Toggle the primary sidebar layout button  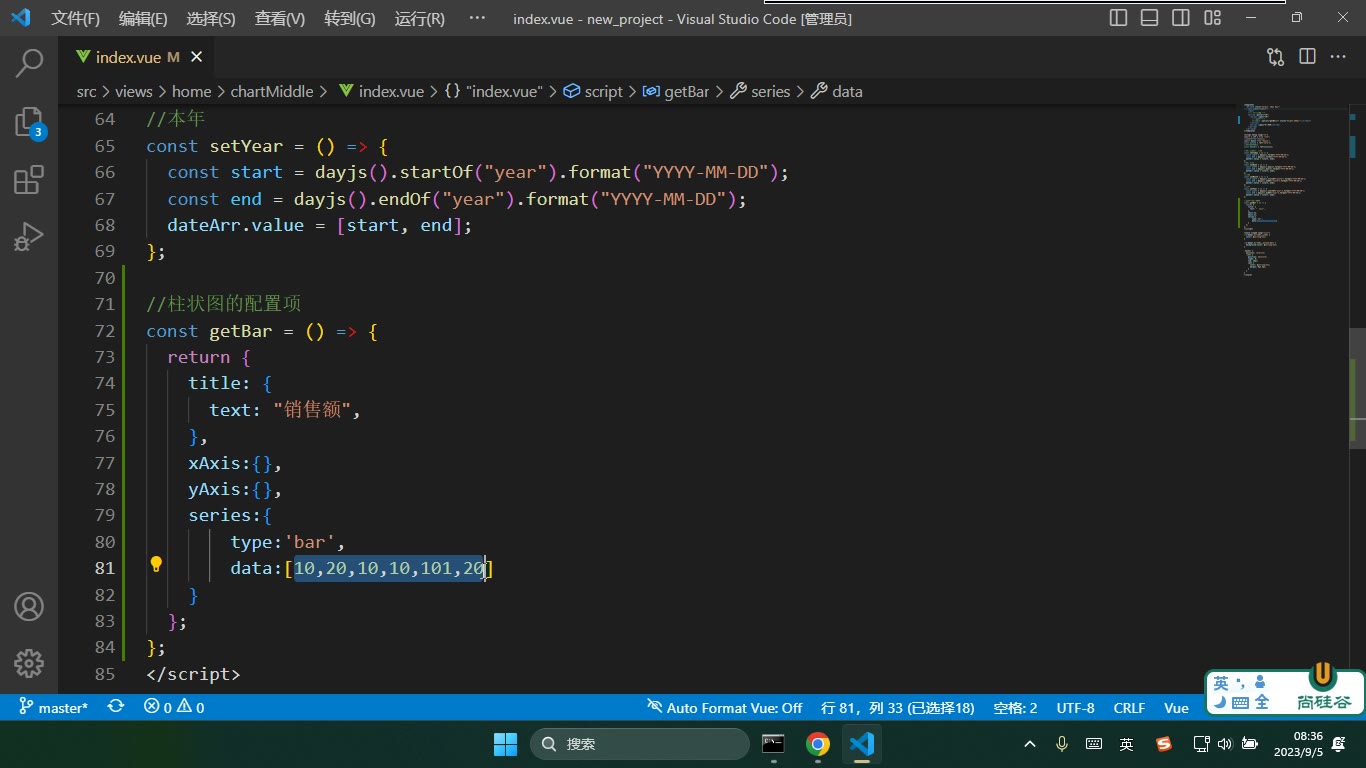click(1119, 18)
